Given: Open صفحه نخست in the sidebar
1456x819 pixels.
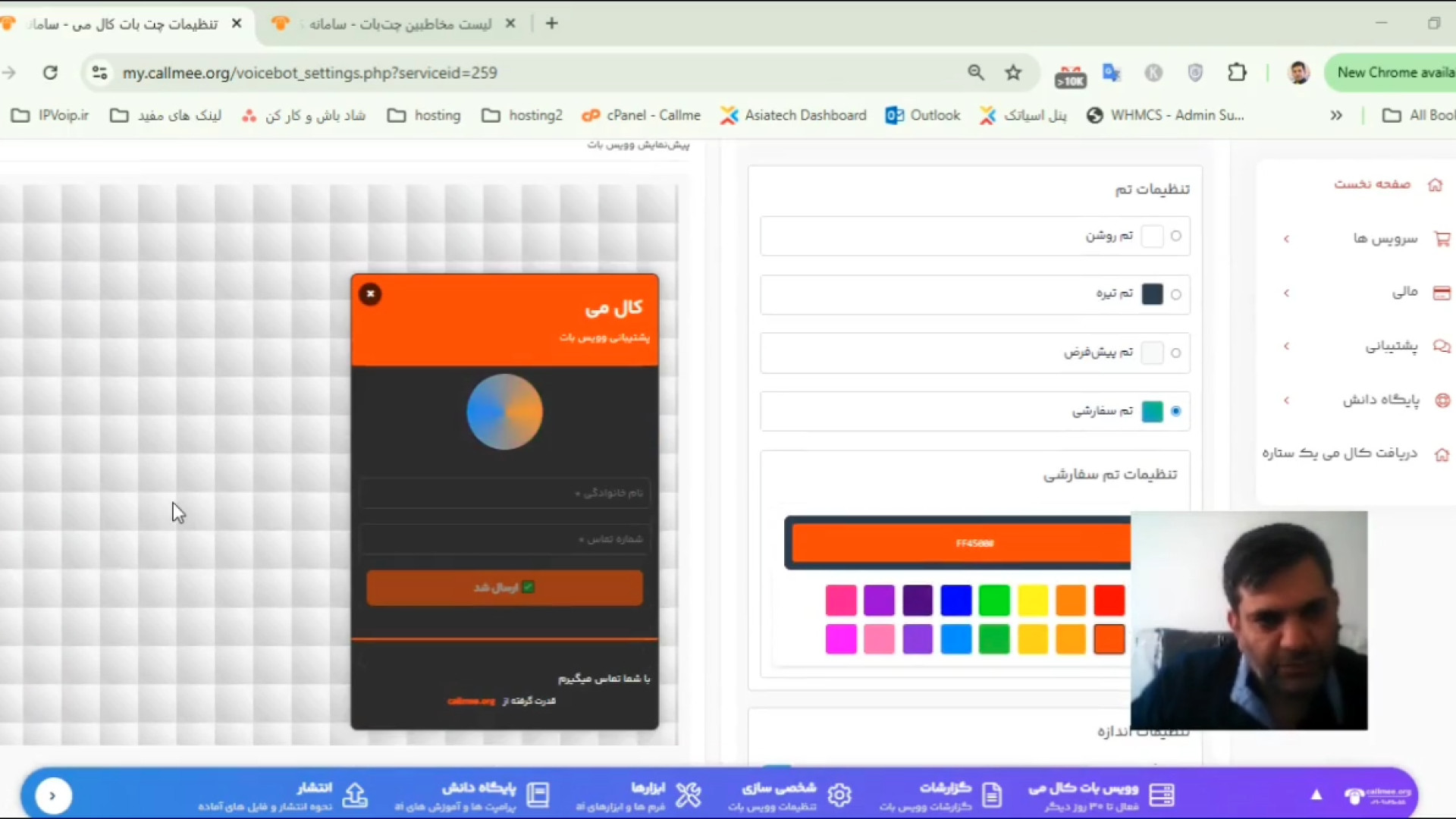Looking at the screenshot, I should pyautogui.click(x=1372, y=184).
